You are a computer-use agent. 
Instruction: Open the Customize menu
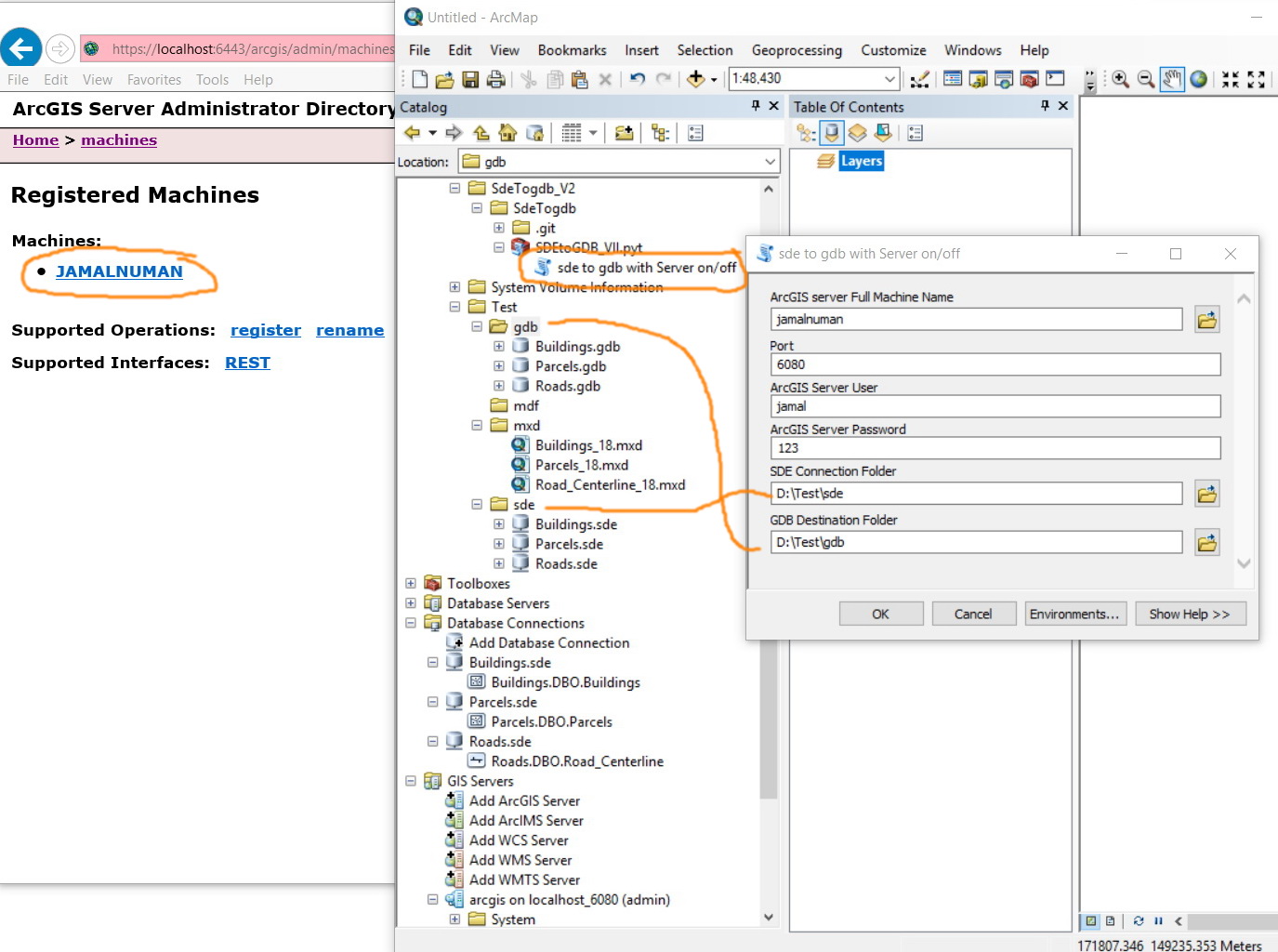893,50
